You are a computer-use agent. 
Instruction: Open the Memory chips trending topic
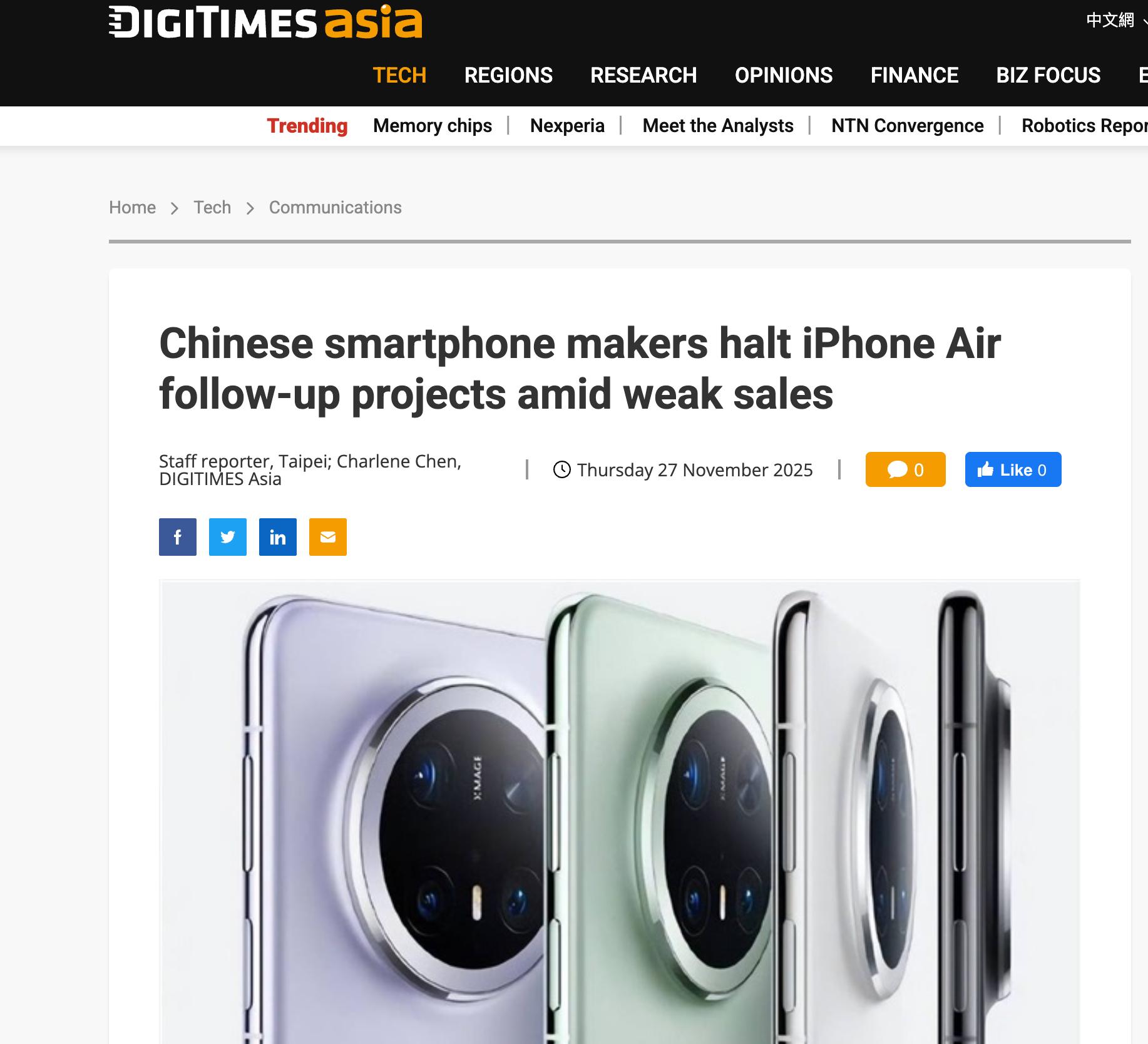433,126
